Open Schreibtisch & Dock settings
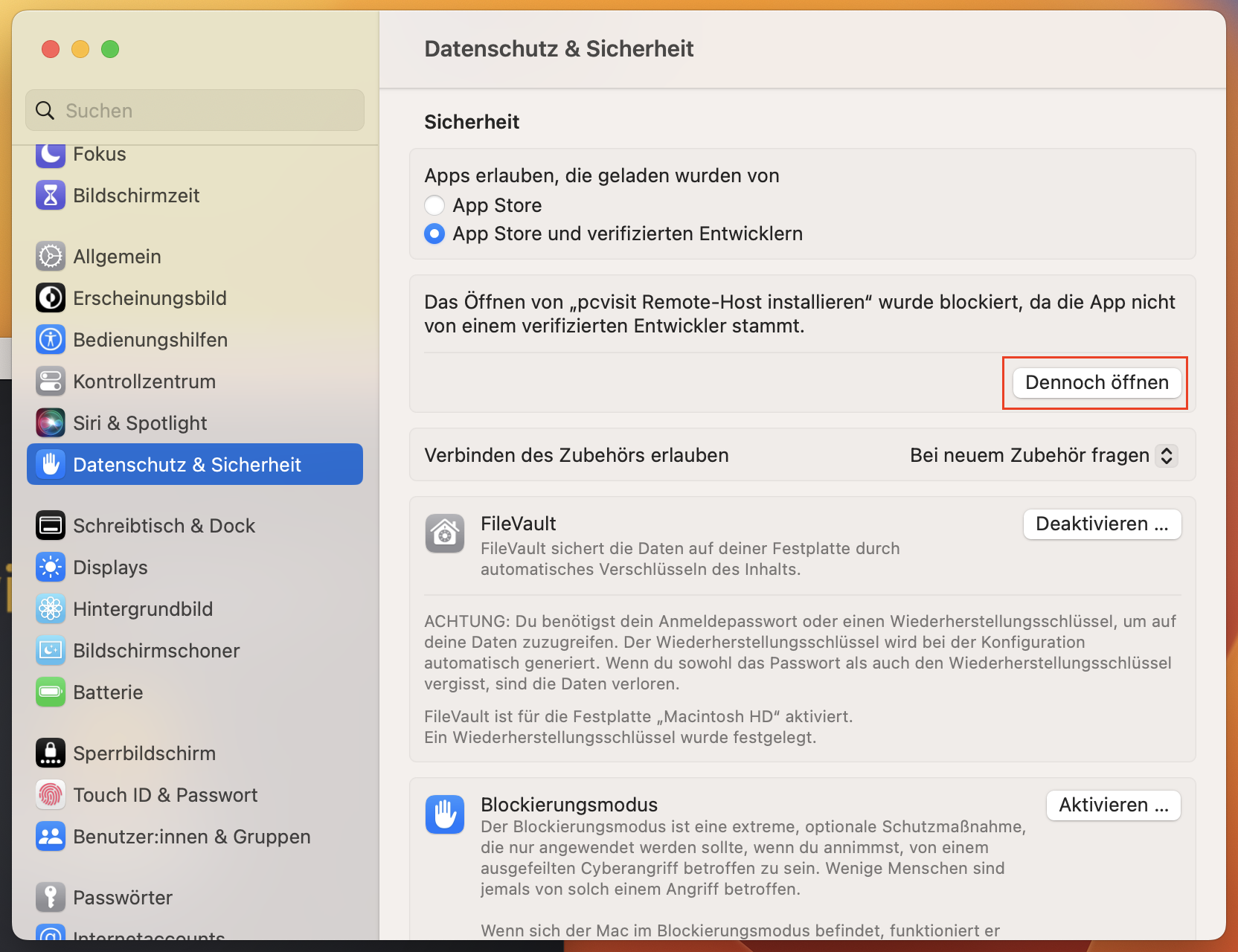 (x=164, y=526)
